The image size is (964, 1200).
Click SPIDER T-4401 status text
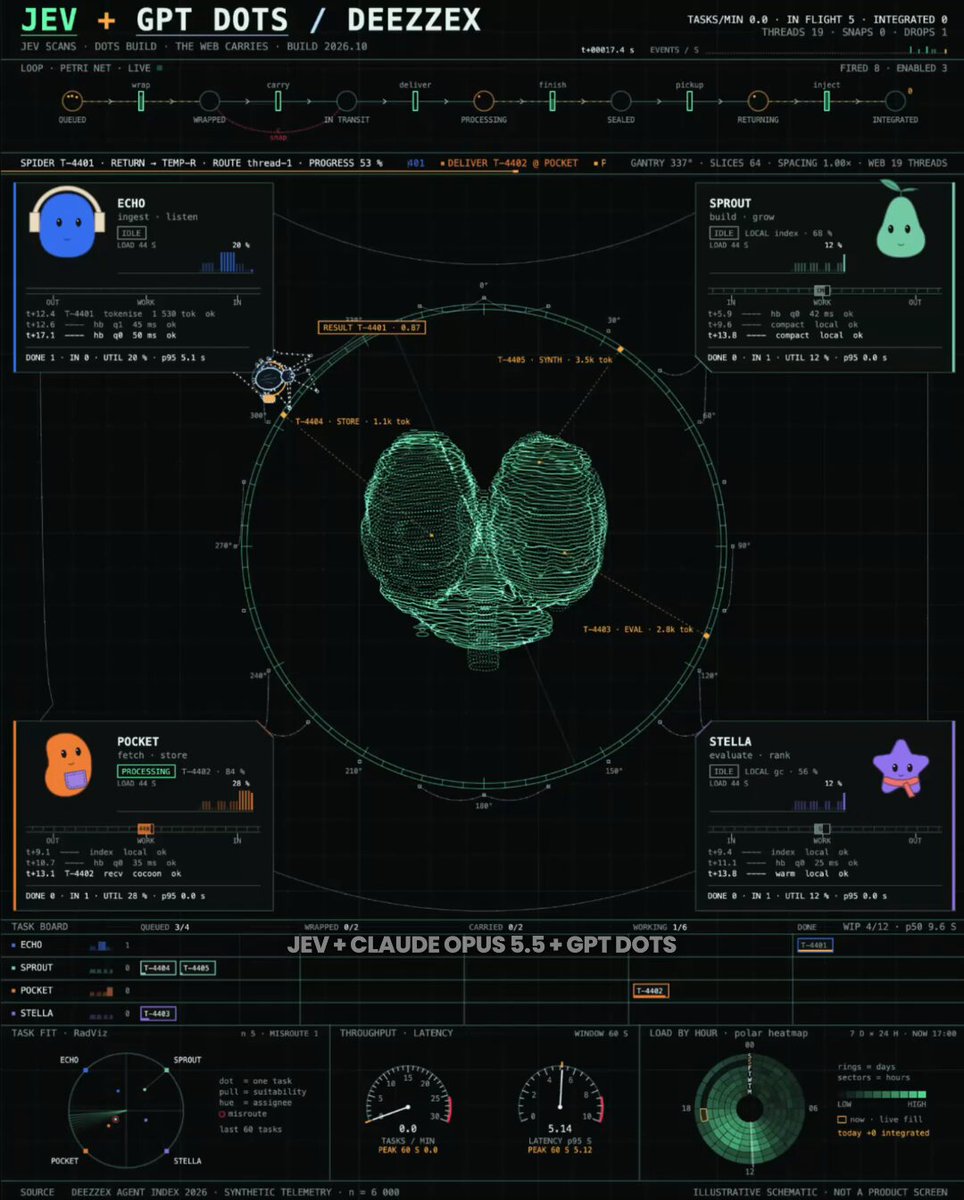click(x=71, y=163)
